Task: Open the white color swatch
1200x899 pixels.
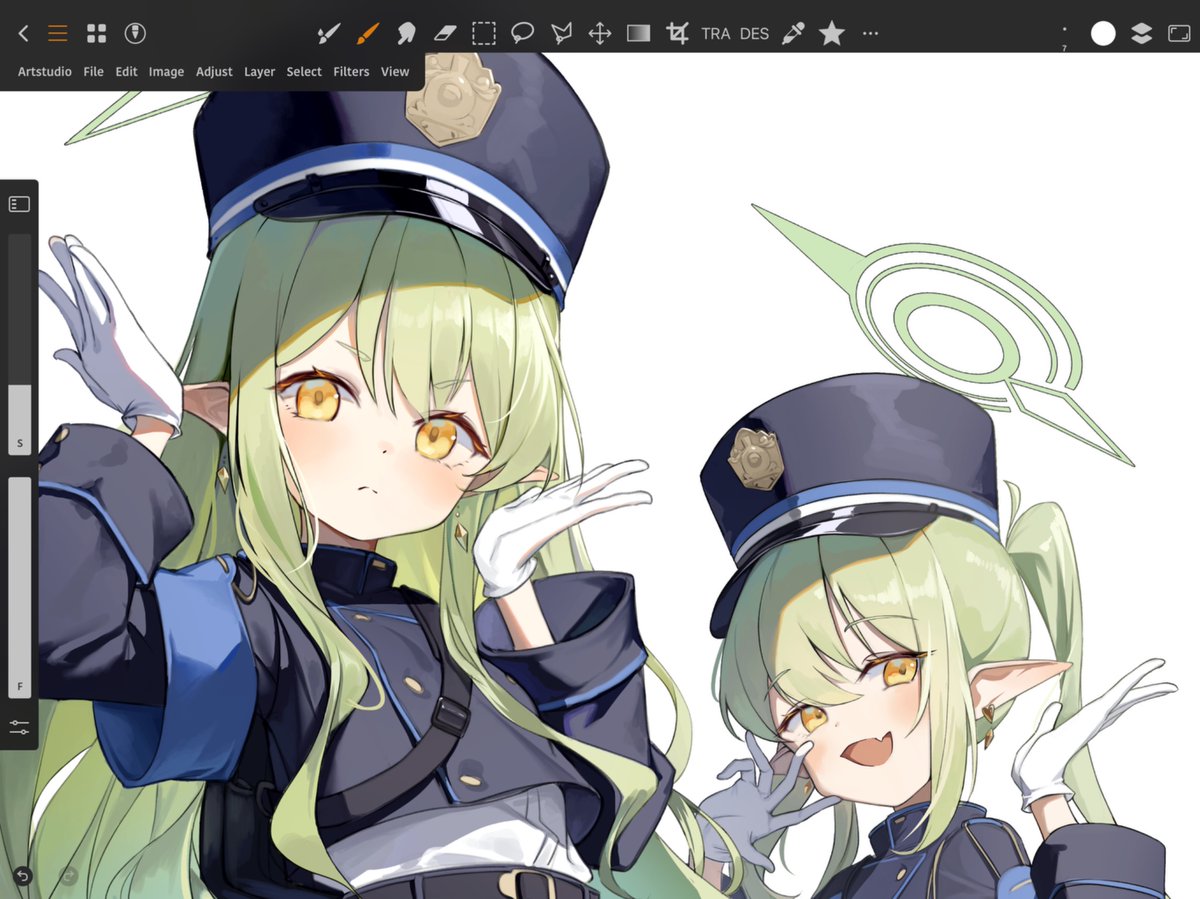Action: click(1103, 33)
